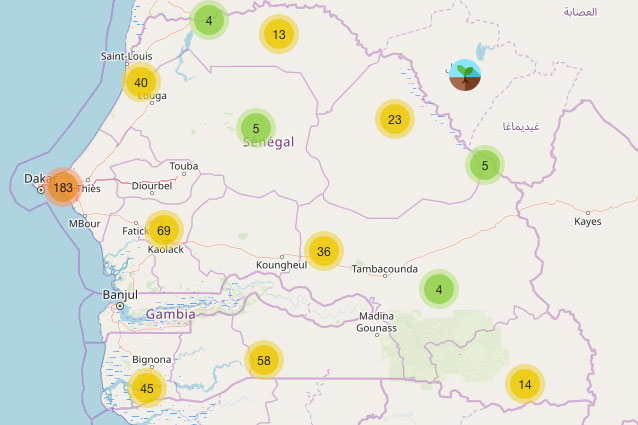This screenshot has height=425, width=638.
Task: Expand the 40 cluster near Saint-Louis
Action: point(141,83)
